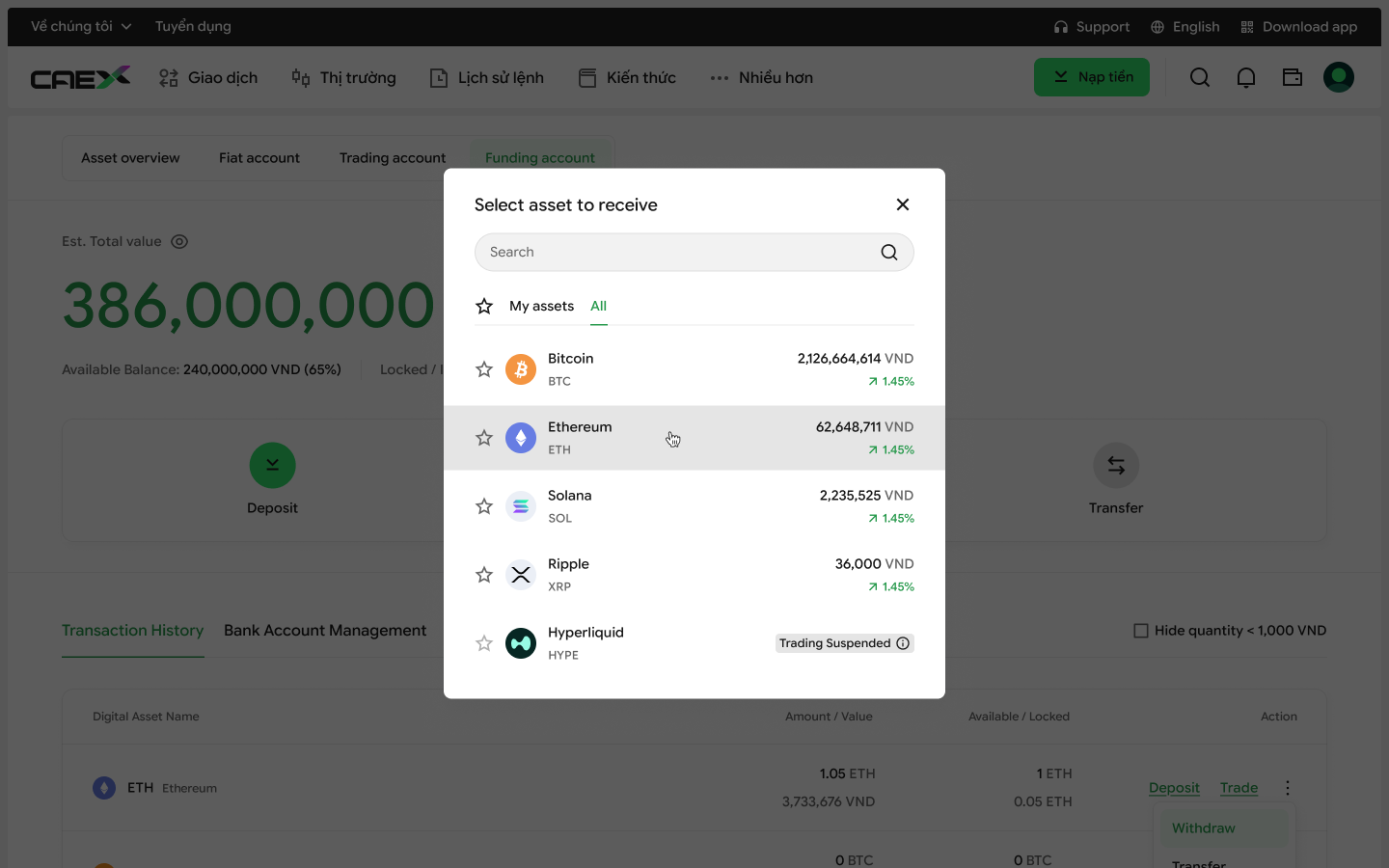1389x868 pixels.
Task: Click the green Deposit circle icon
Action: pos(272,466)
